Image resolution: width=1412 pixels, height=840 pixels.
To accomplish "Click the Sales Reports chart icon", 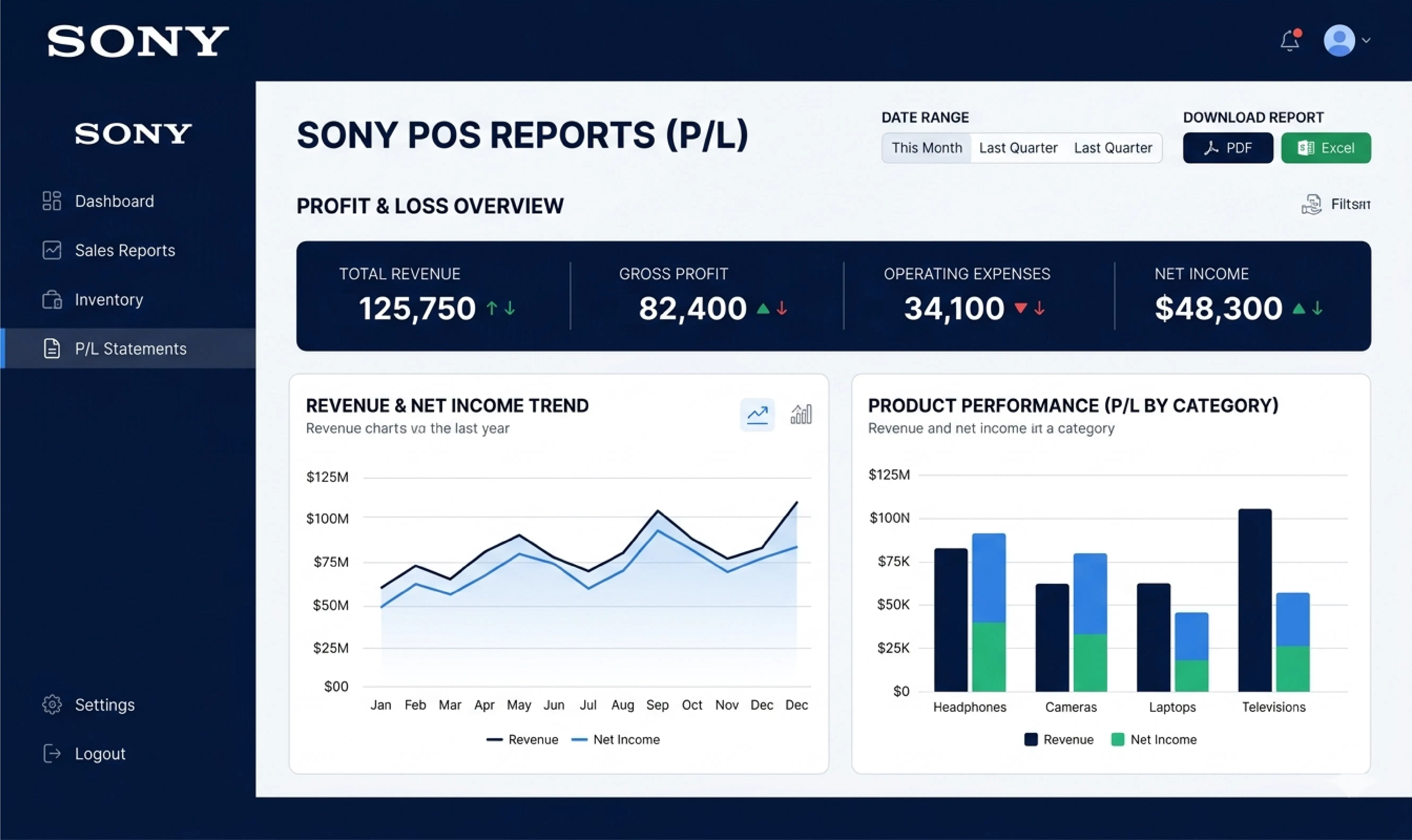I will tap(51, 250).
